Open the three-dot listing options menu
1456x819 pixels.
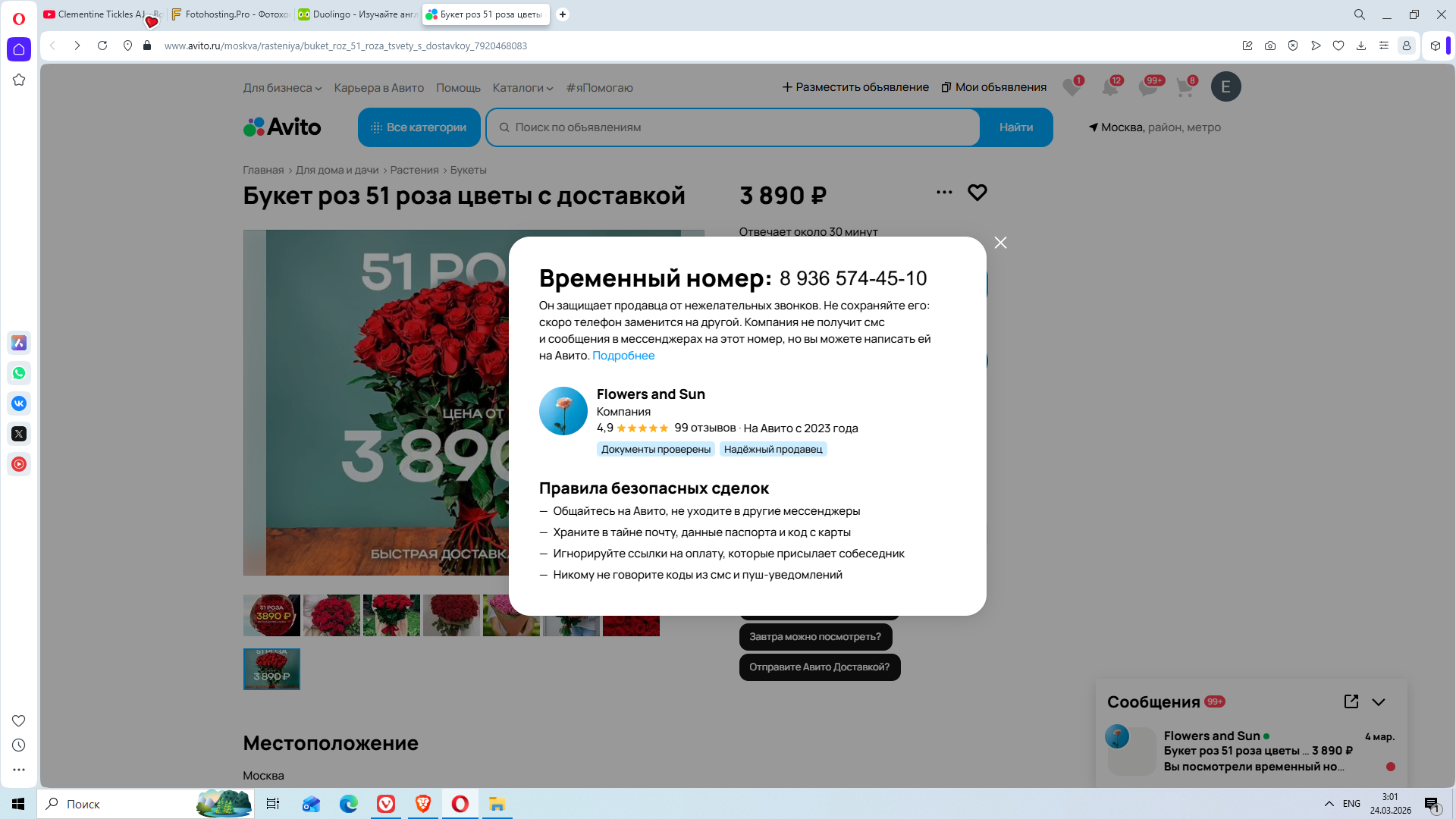[944, 193]
